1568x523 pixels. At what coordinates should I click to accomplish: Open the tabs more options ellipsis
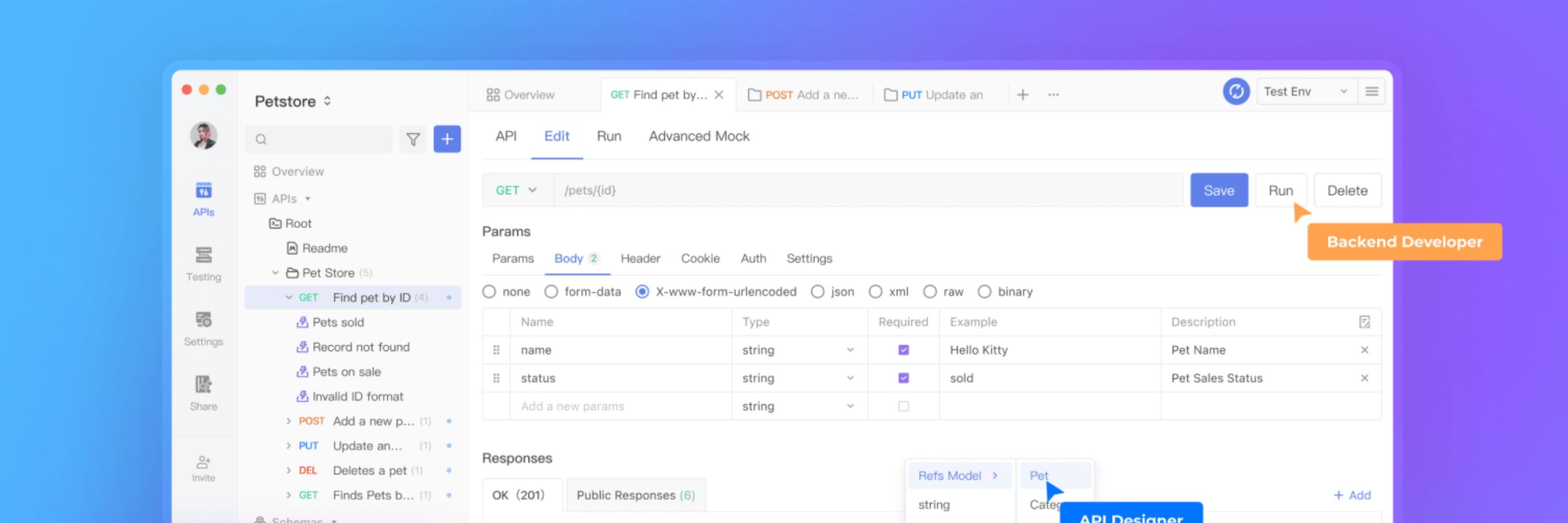pyautogui.click(x=1053, y=95)
